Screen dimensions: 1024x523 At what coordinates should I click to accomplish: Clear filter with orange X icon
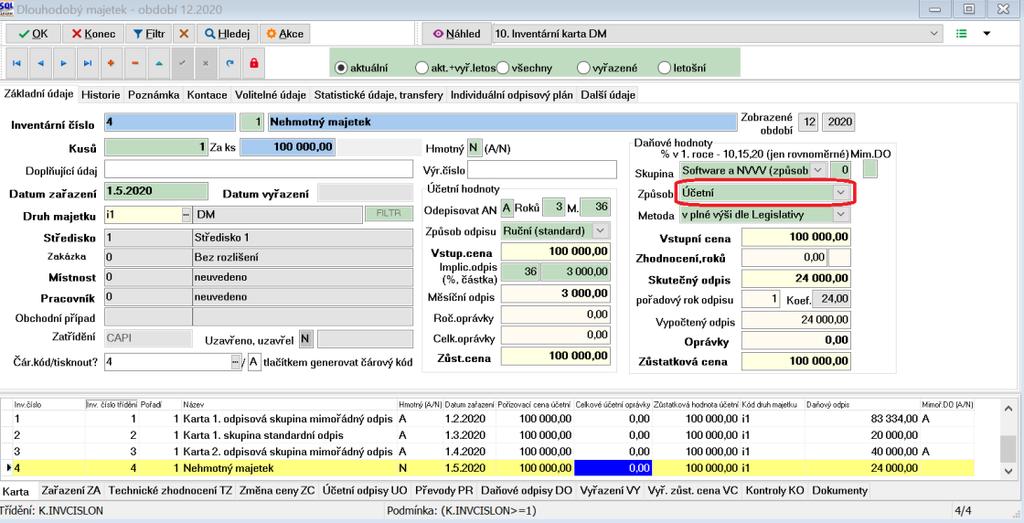pos(184,34)
